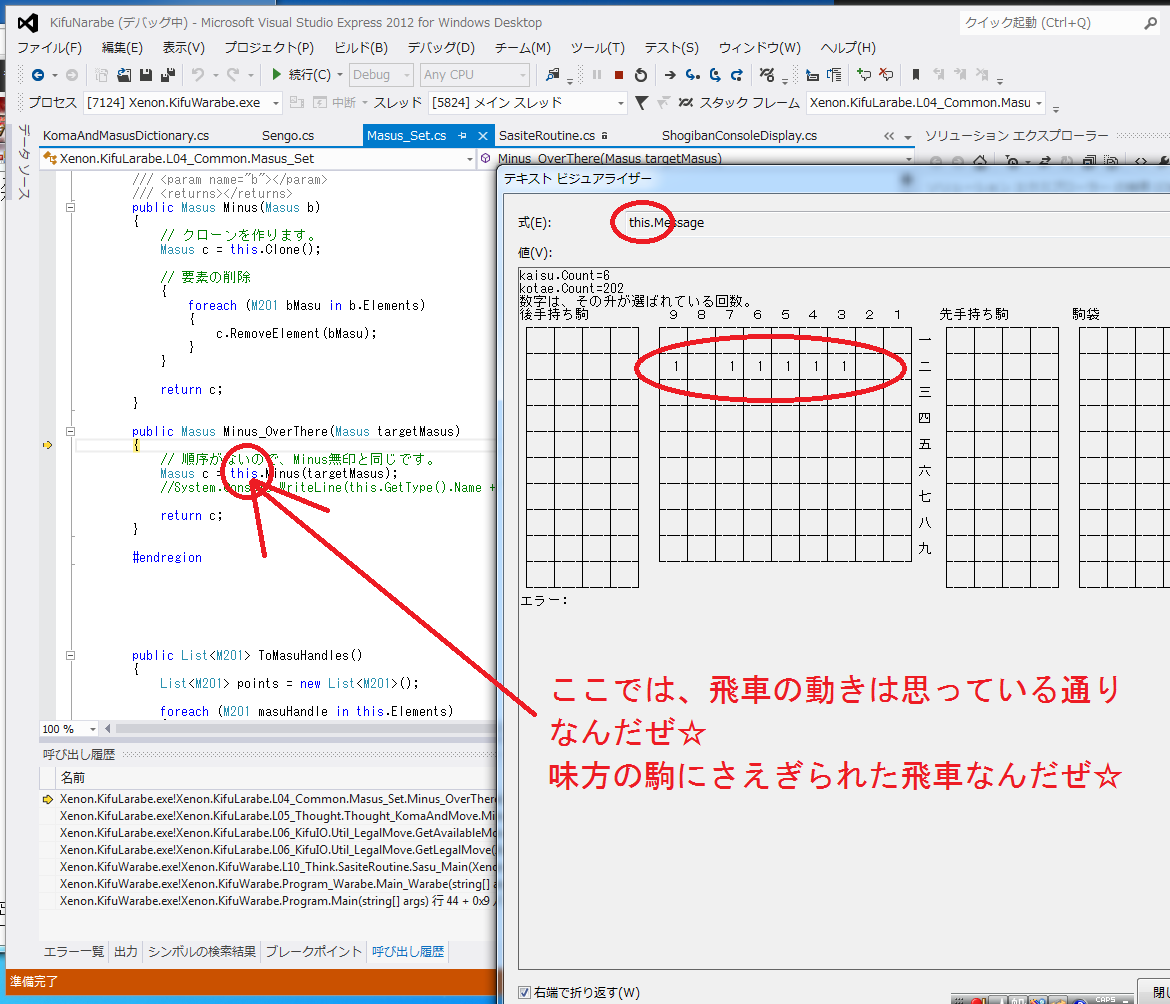Collapse the Minus_OverThere method outline node

click(x=70, y=431)
